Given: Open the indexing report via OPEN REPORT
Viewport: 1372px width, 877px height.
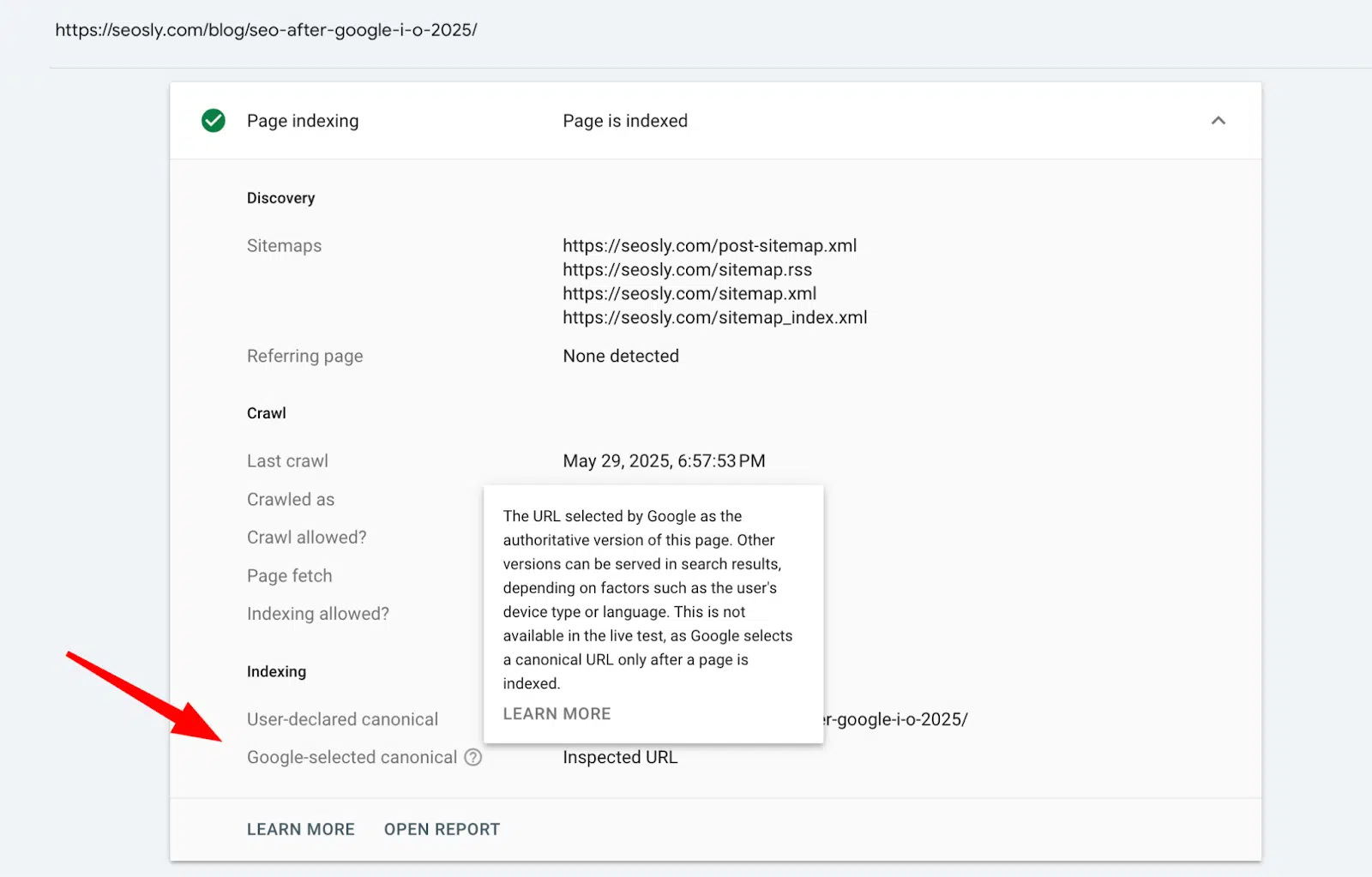Looking at the screenshot, I should (442, 830).
